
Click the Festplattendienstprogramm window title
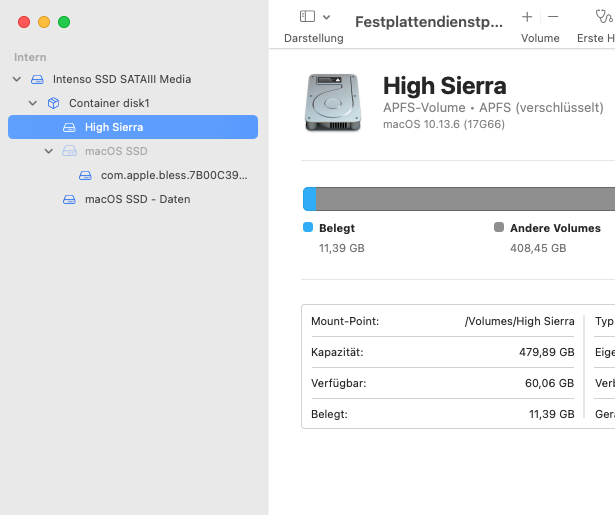click(429, 22)
